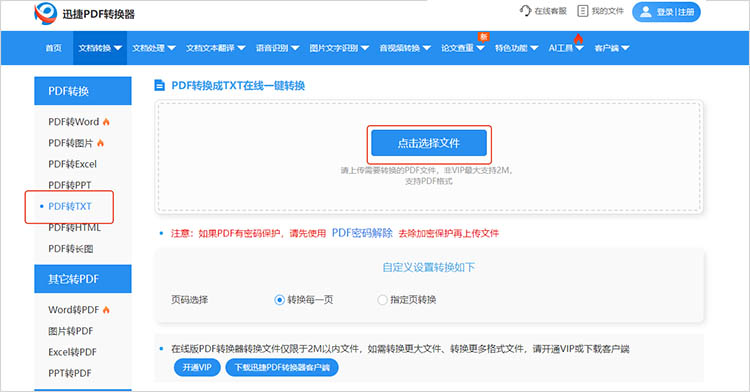Click 开通VIP button
This screenshot has width=750, height=392.
point(197,367)
